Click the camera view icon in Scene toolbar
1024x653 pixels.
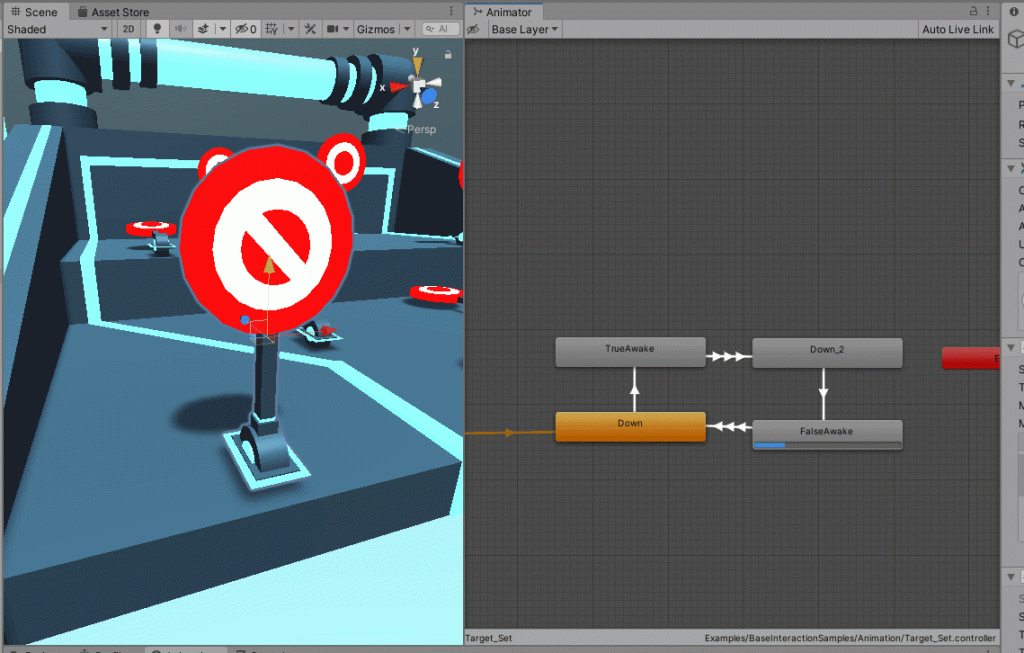tap(334, 29)
